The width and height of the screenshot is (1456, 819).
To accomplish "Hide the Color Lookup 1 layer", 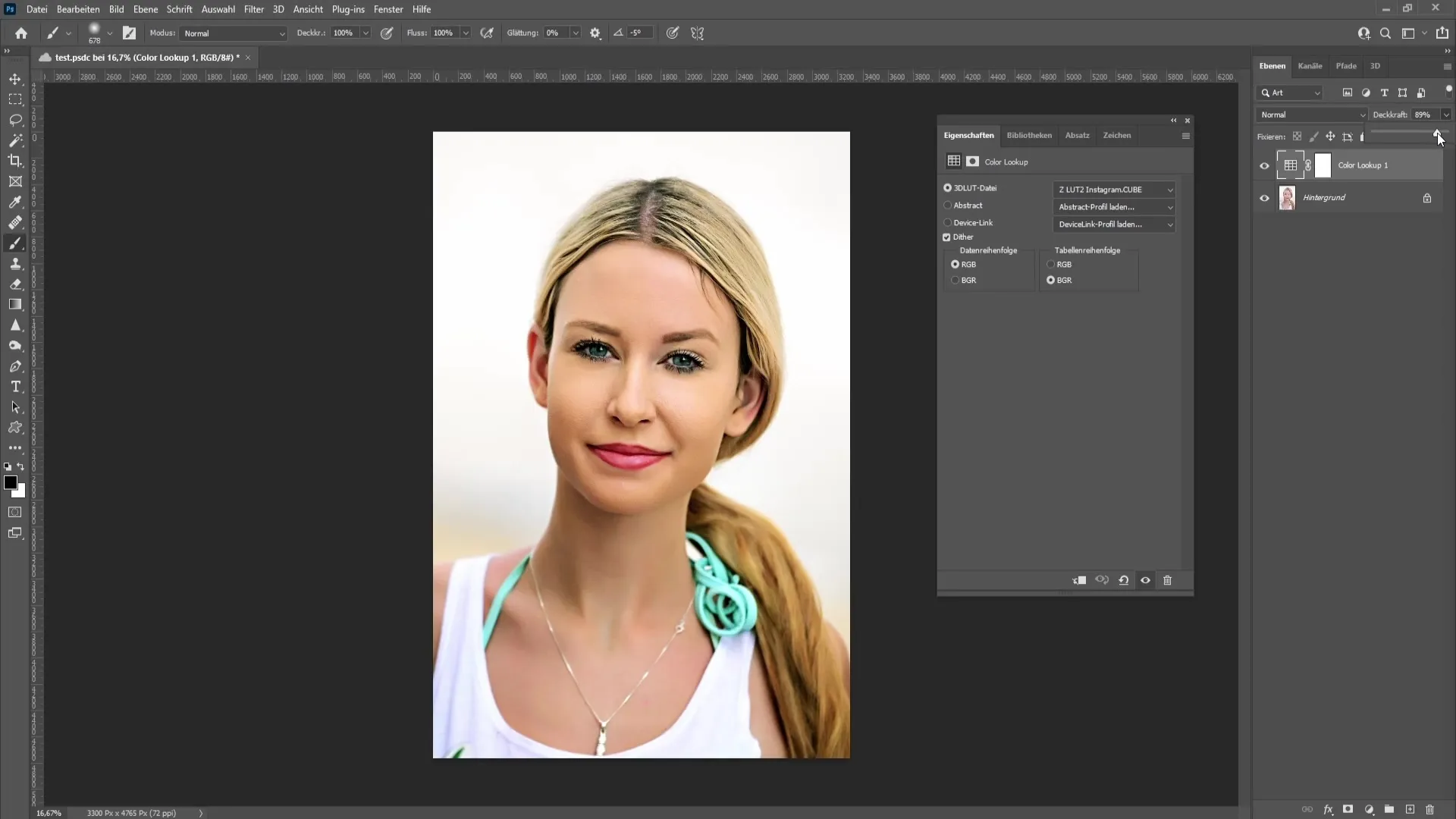I will point(1264,166).
